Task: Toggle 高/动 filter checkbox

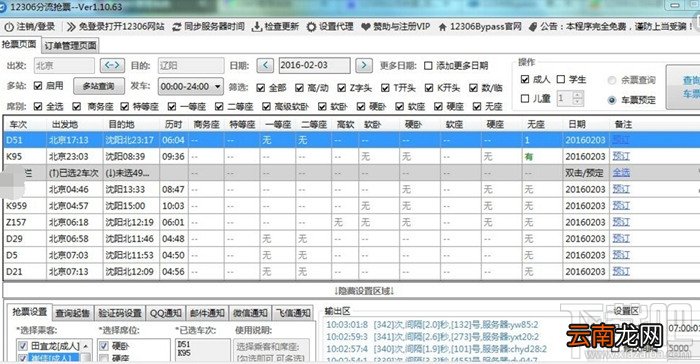Action: coord(299,88)
